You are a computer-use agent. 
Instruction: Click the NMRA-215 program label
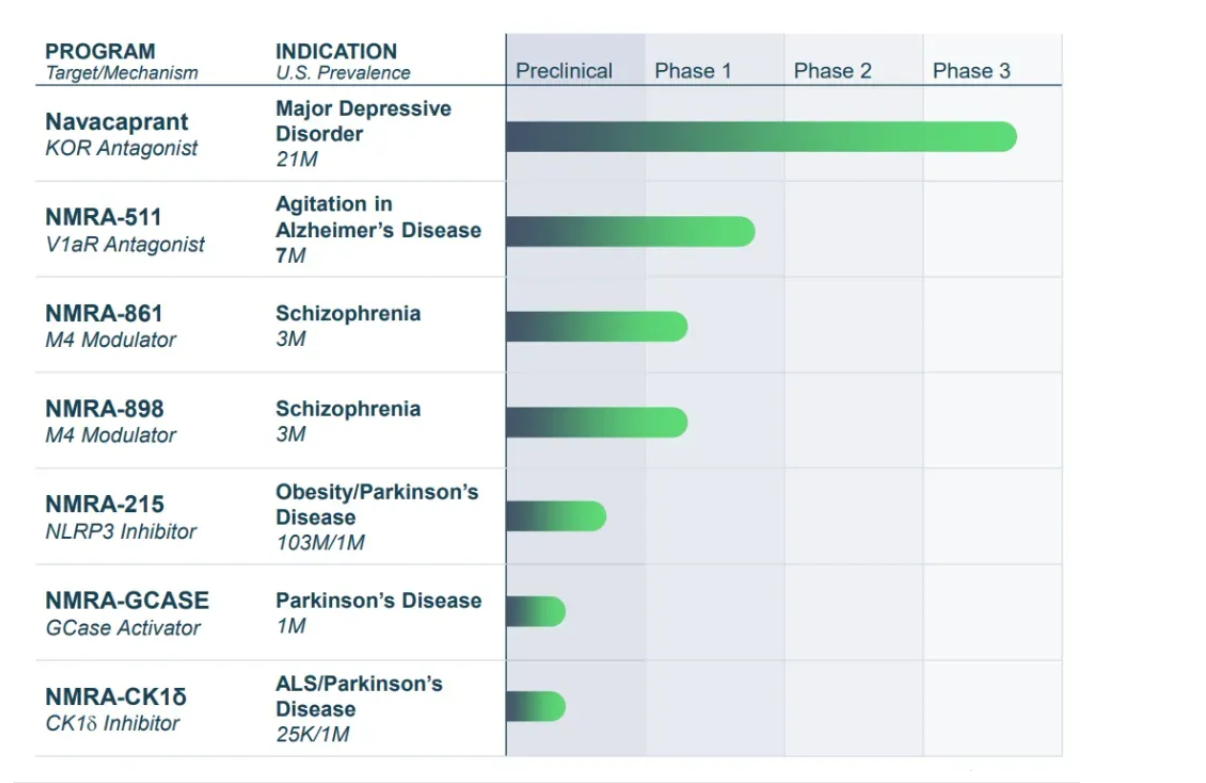pos(104,505)
